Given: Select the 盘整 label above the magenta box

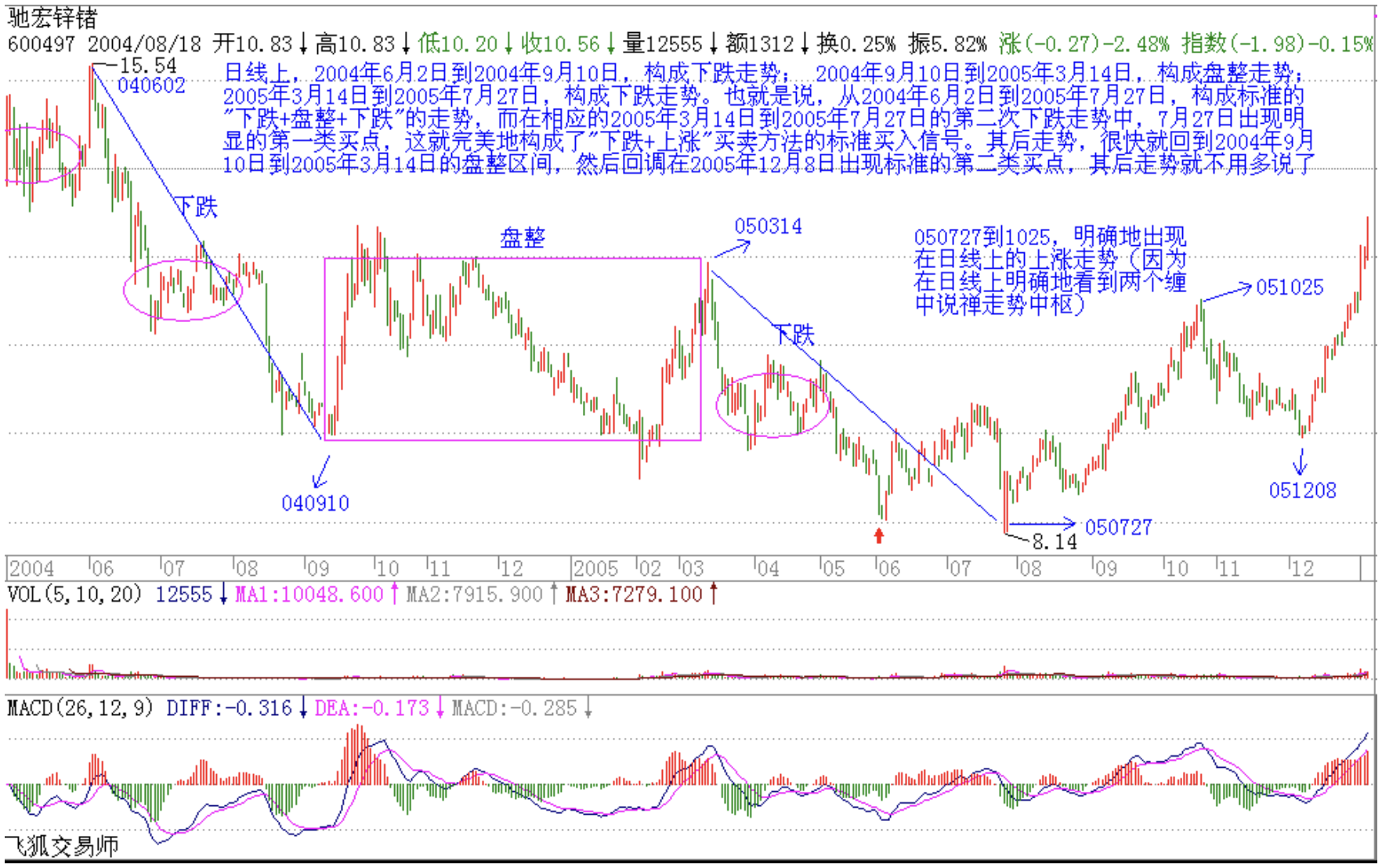Looking at the screenshot, I should pyautogui.click(x=523, y=237).
